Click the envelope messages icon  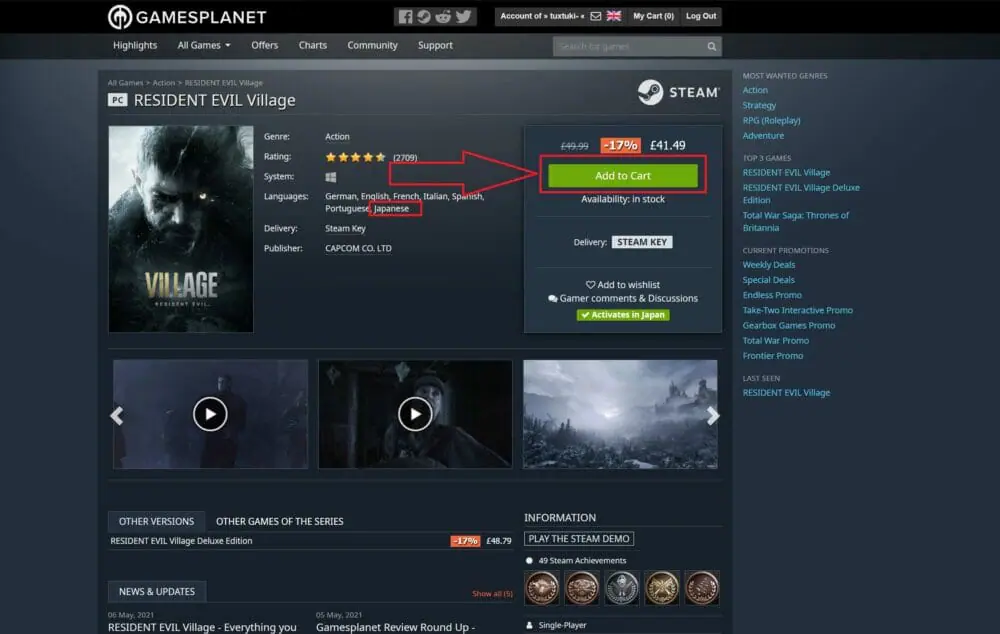[596, 16]
